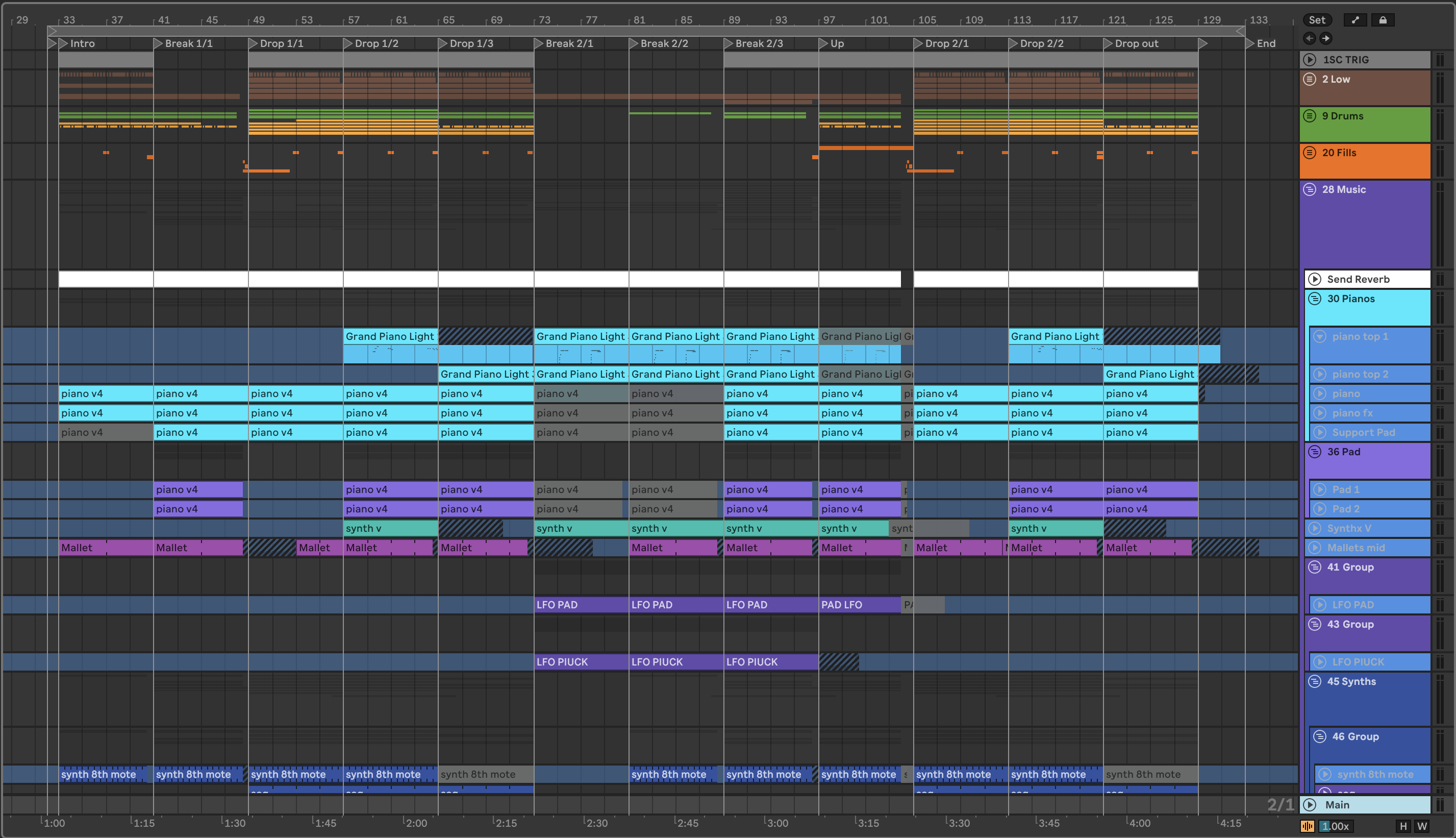The height and width of the screenshot is (838, 1456).
Task: Toggle the synth 8th mote track icon
Action: (x=1325, y=775)
